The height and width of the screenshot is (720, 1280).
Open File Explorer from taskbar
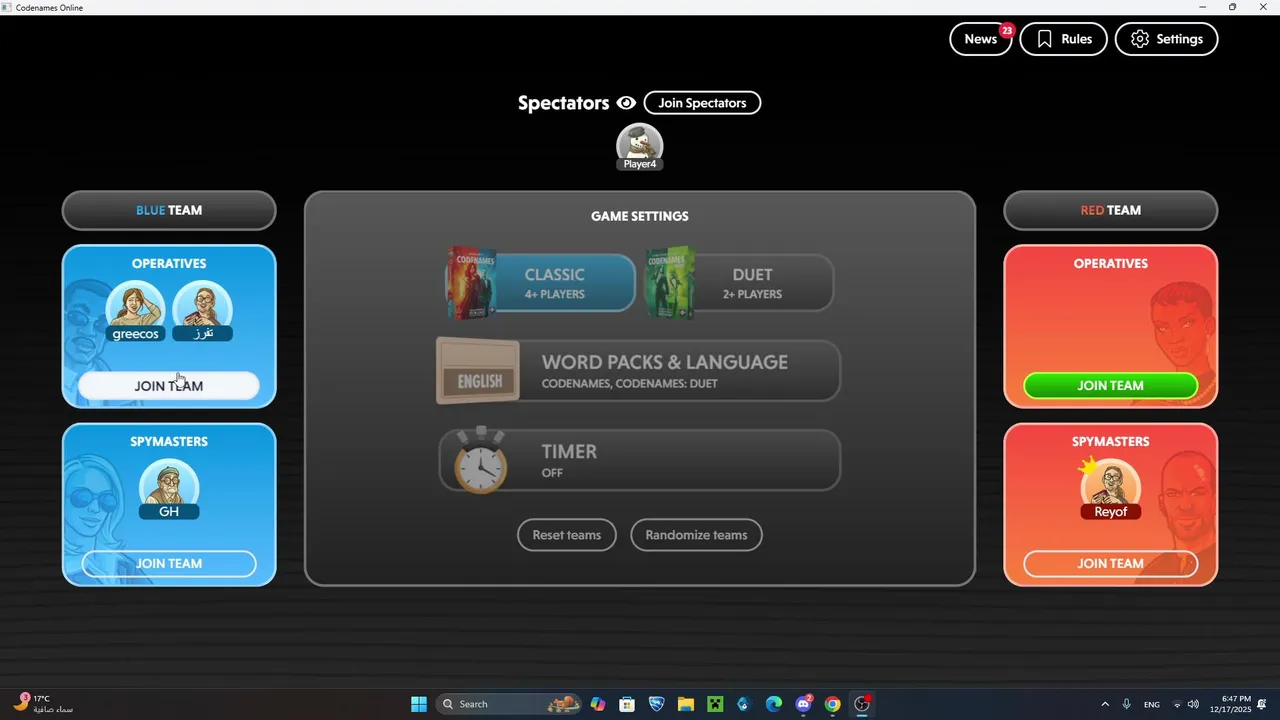click(686, 704)
